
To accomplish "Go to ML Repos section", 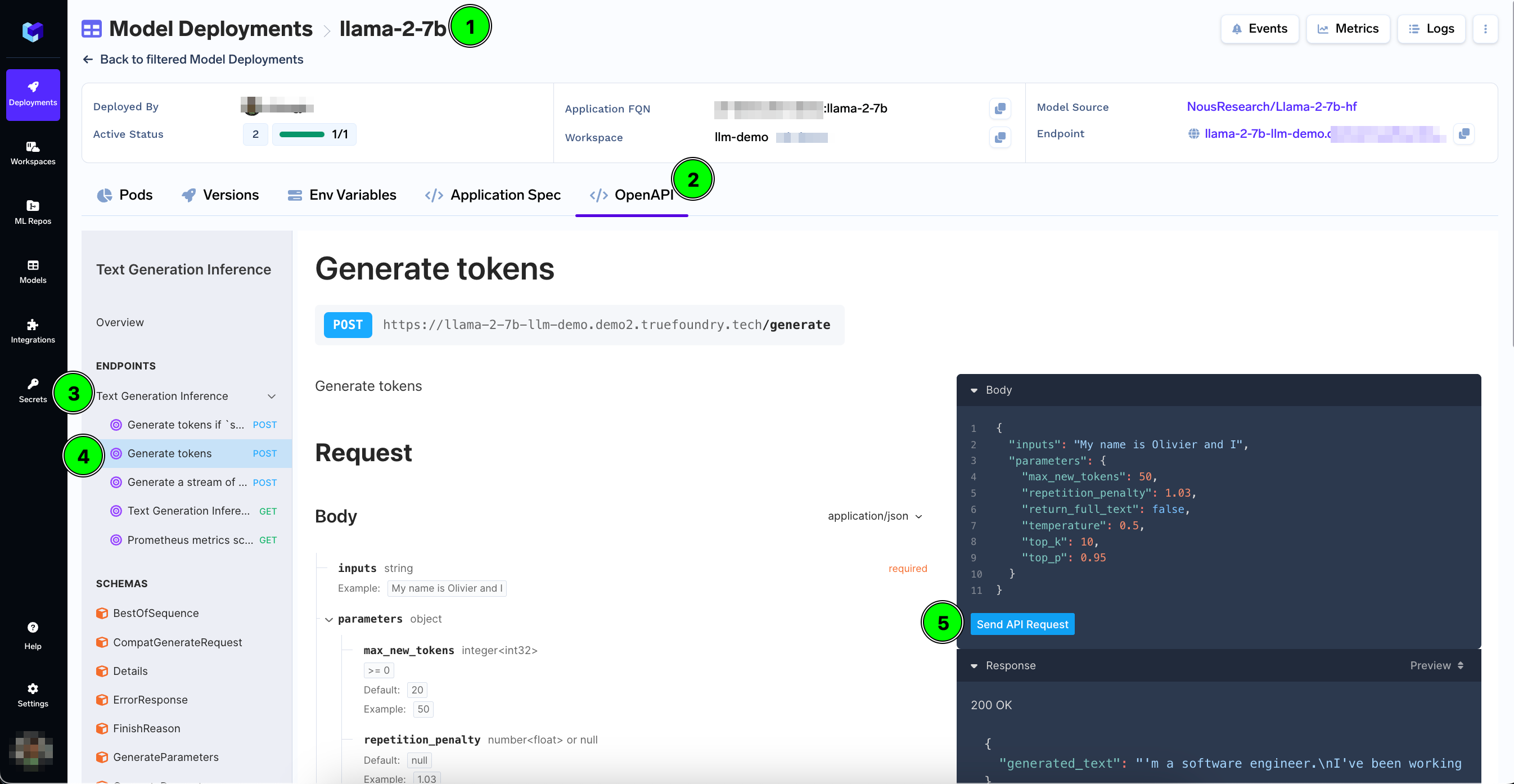I will pos(33,212).
